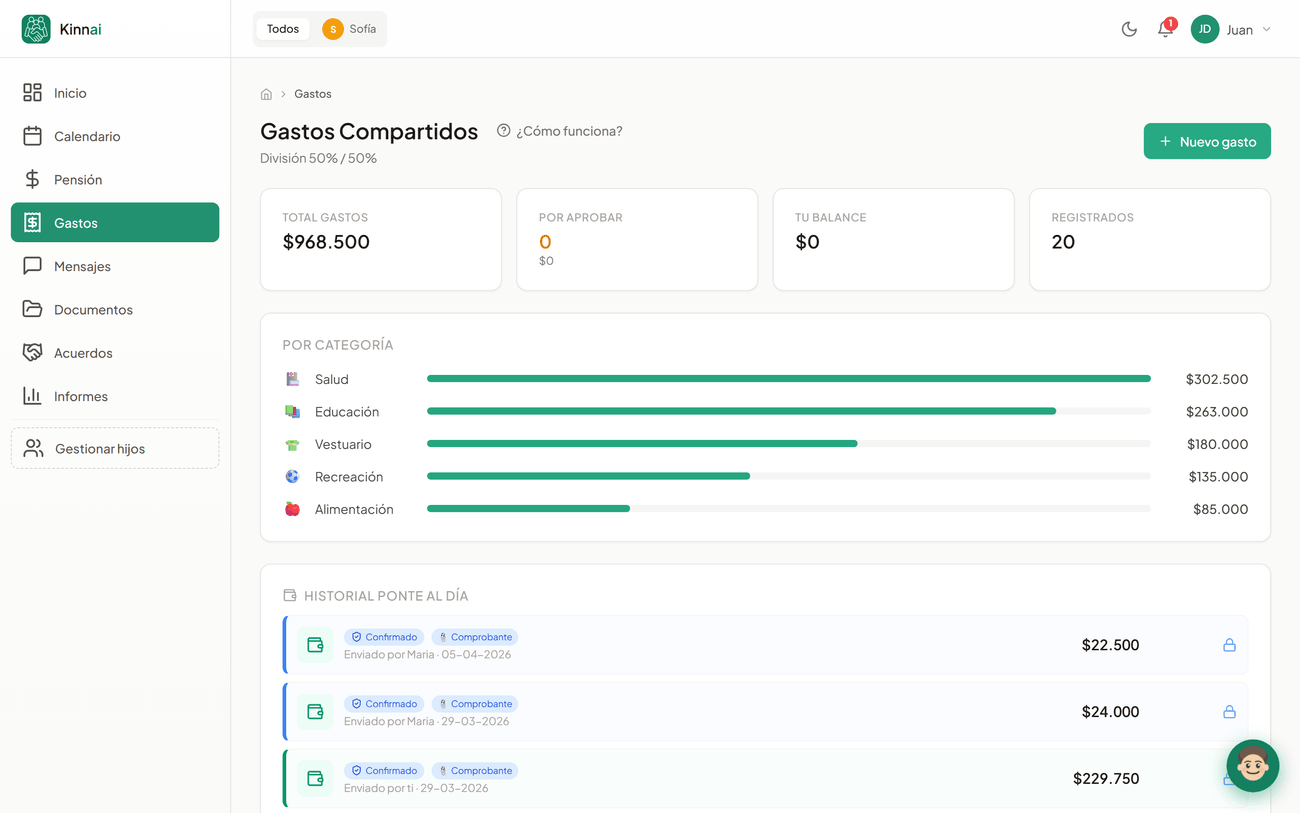
Task: Toggle dark mode moon icon
Action: (1129, 29)
